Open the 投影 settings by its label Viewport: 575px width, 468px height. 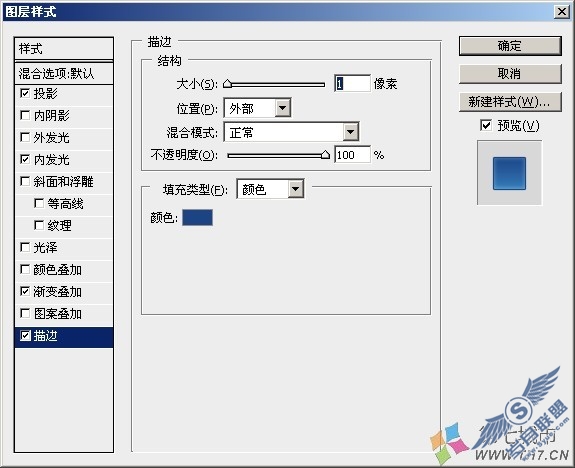coord(45,94)
